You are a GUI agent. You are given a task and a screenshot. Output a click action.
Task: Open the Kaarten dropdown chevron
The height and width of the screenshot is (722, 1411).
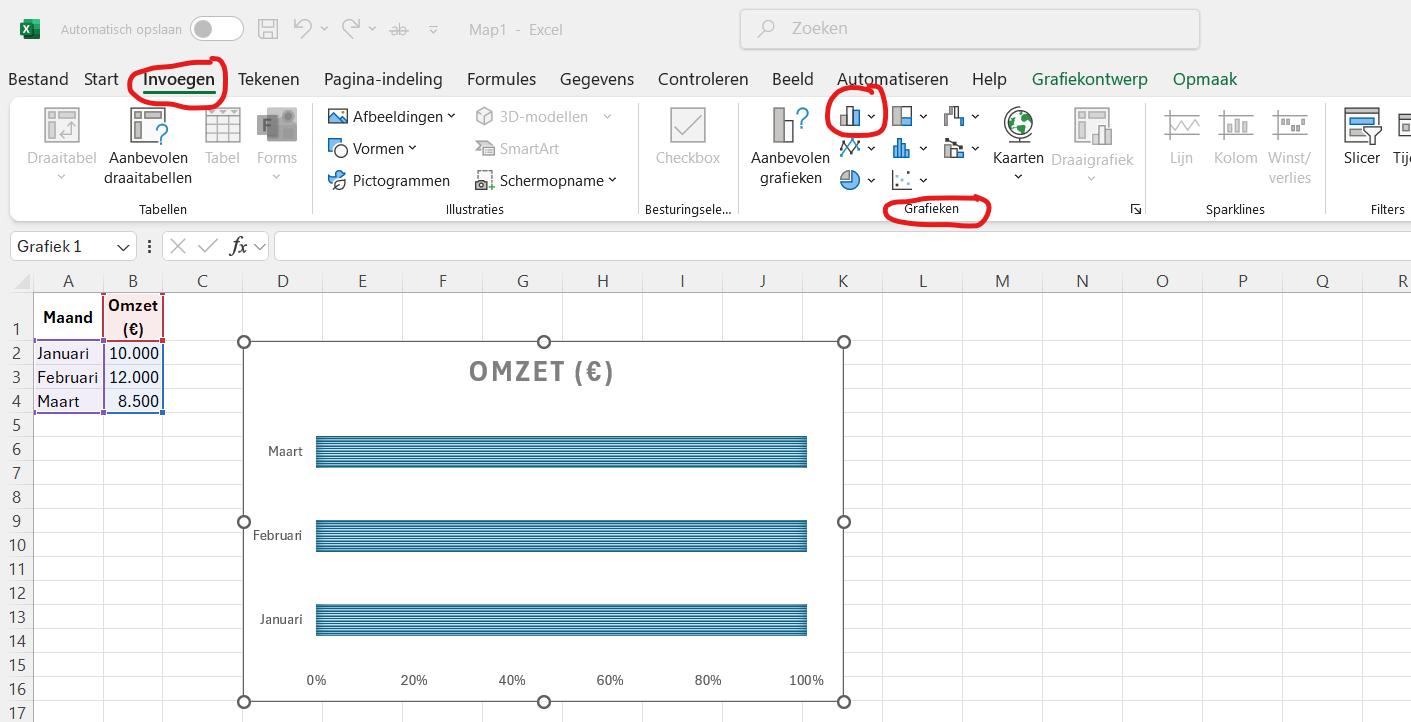[1019, 177]
